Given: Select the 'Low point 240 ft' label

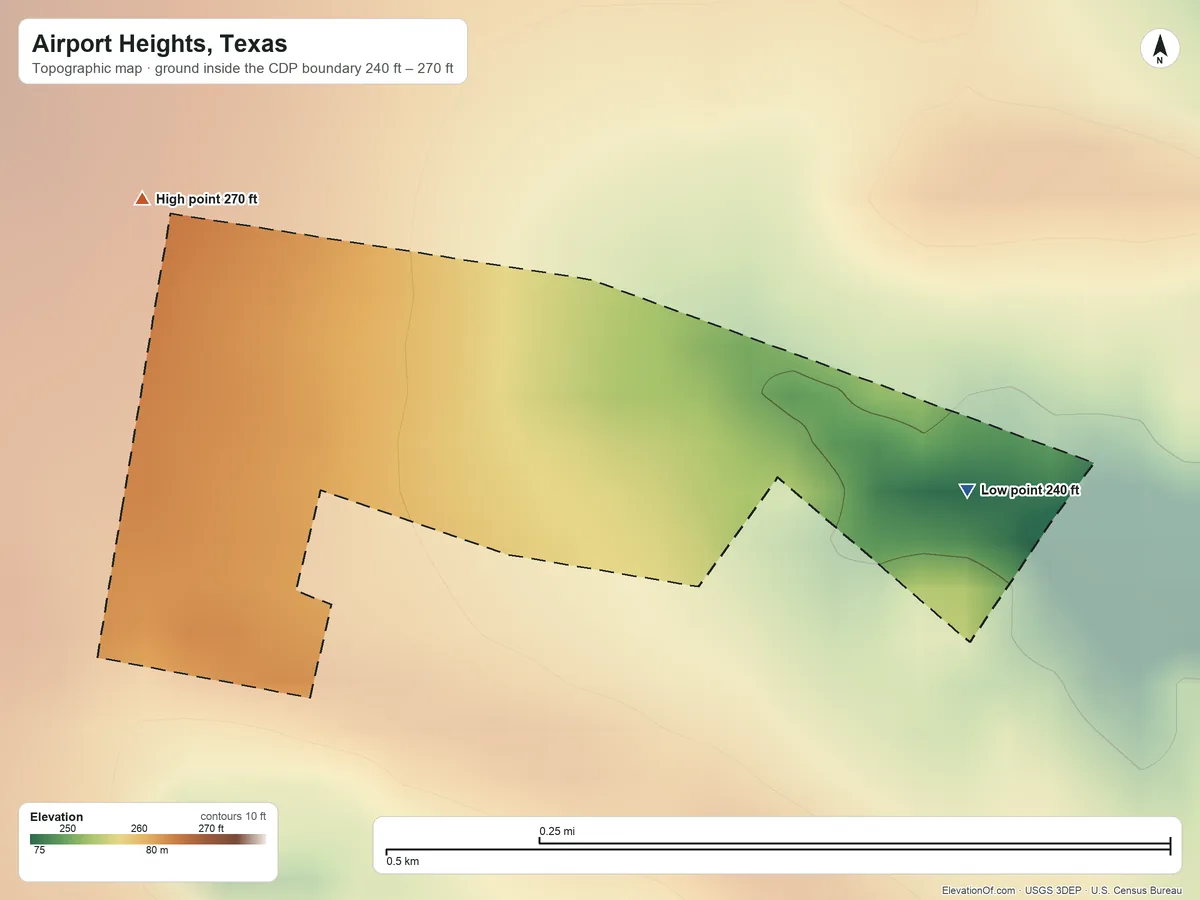Looking at the screenshot, I should 1030,490.
